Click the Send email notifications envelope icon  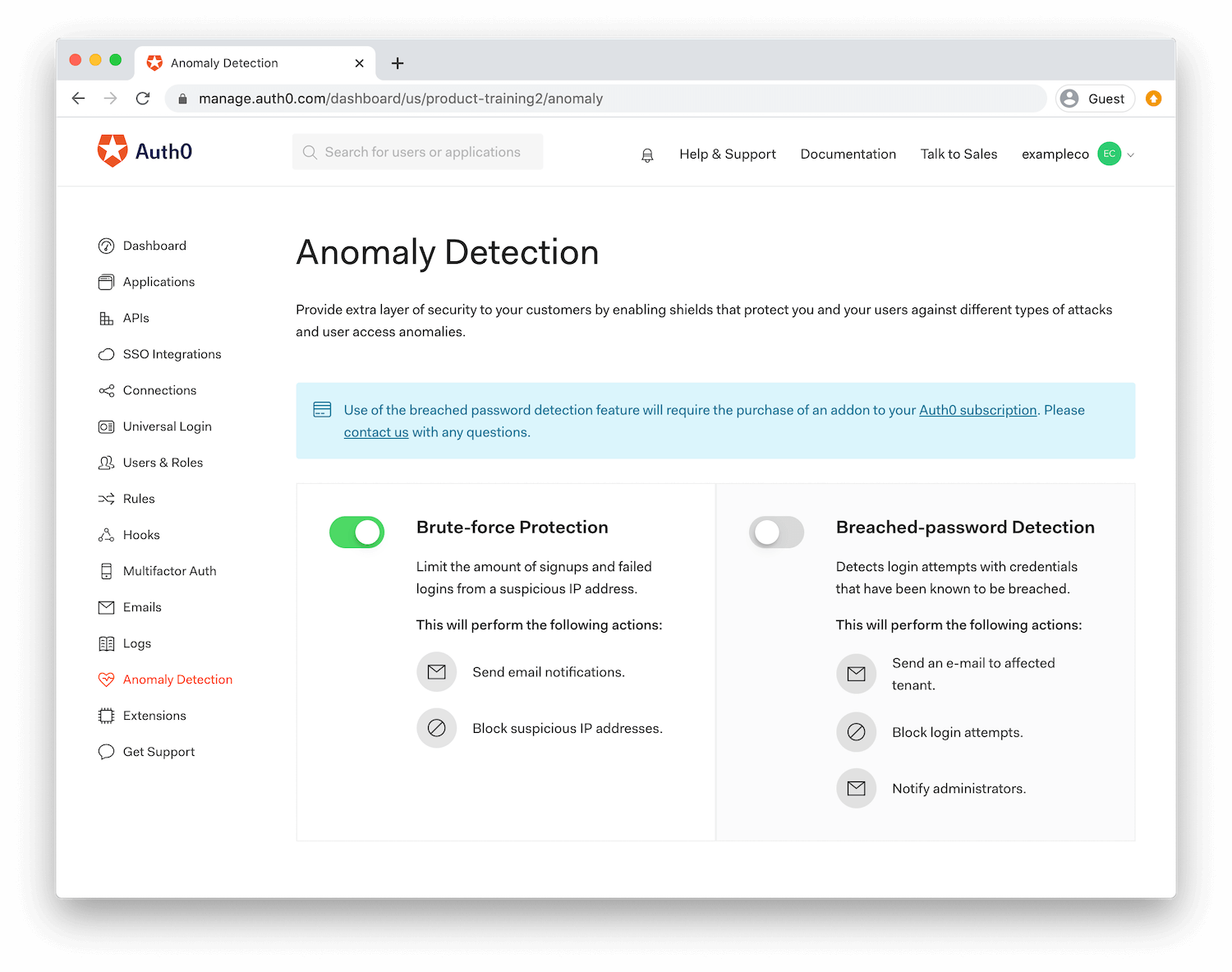pyautogui.click(x=437, y=672)
